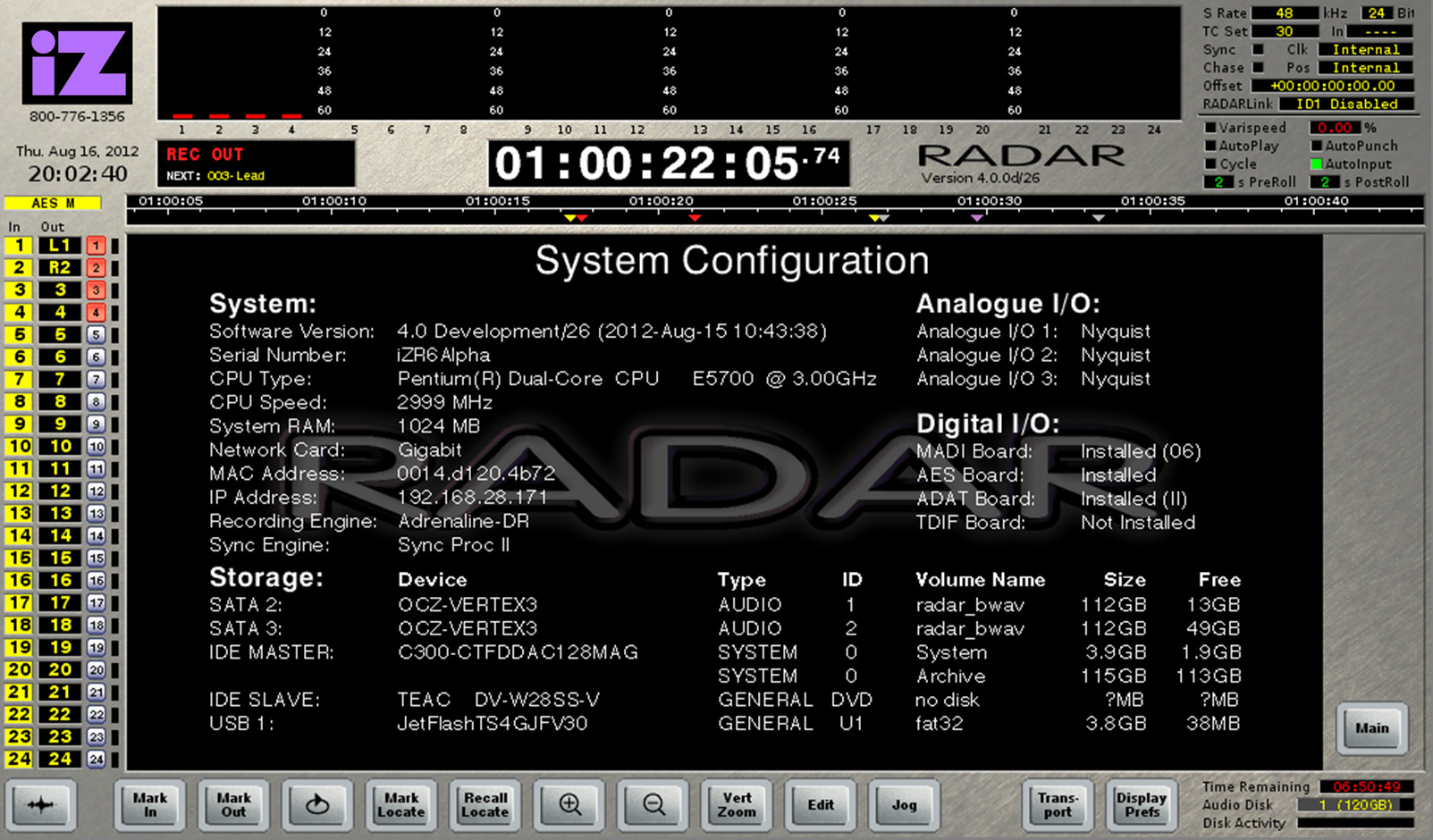The height and width of the screenshot is (840, 1433).
Task: Select input number 1 yellow box
Action: tap(19, 245)
